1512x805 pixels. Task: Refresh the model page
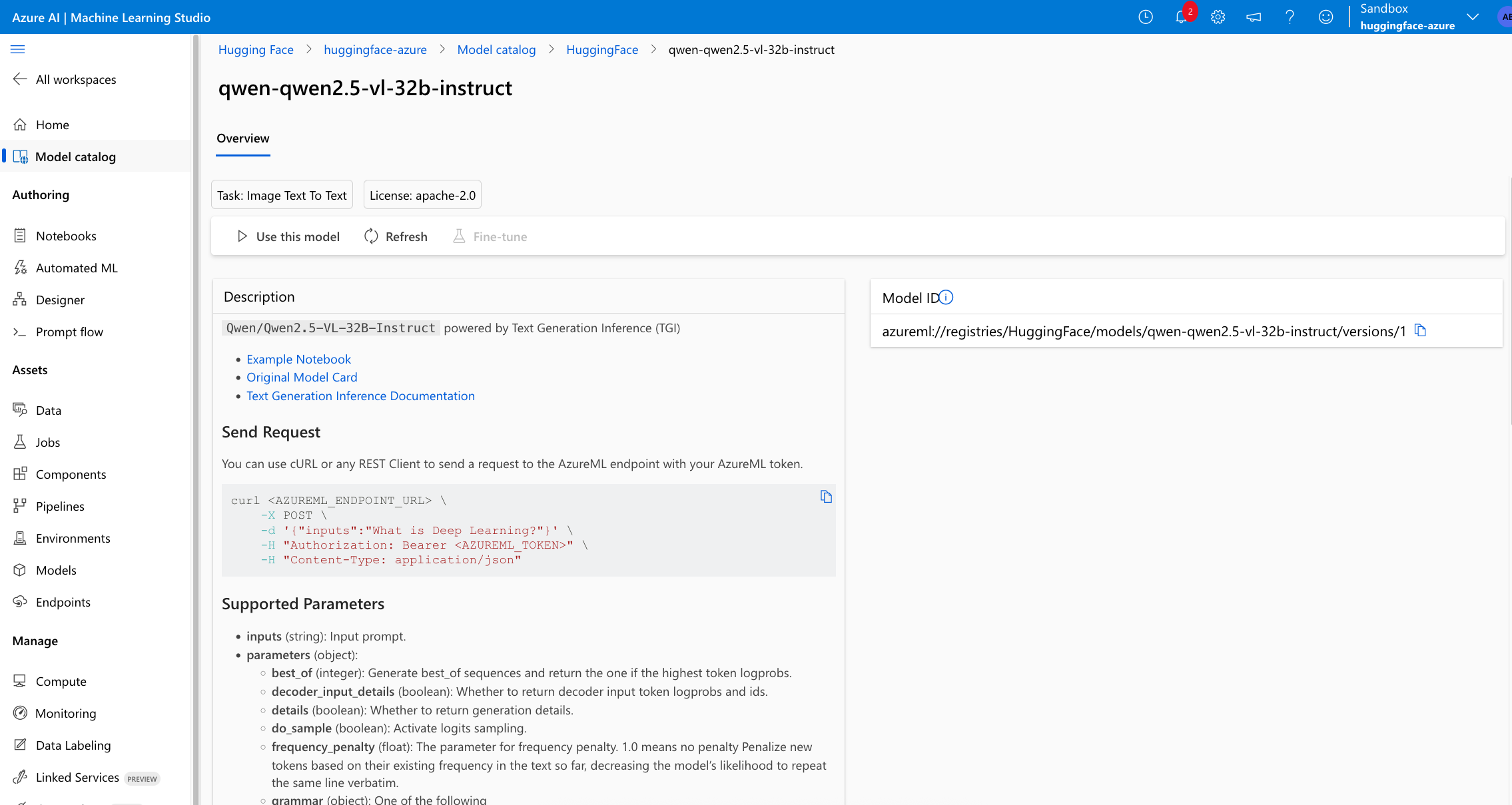tap(396, 236)
